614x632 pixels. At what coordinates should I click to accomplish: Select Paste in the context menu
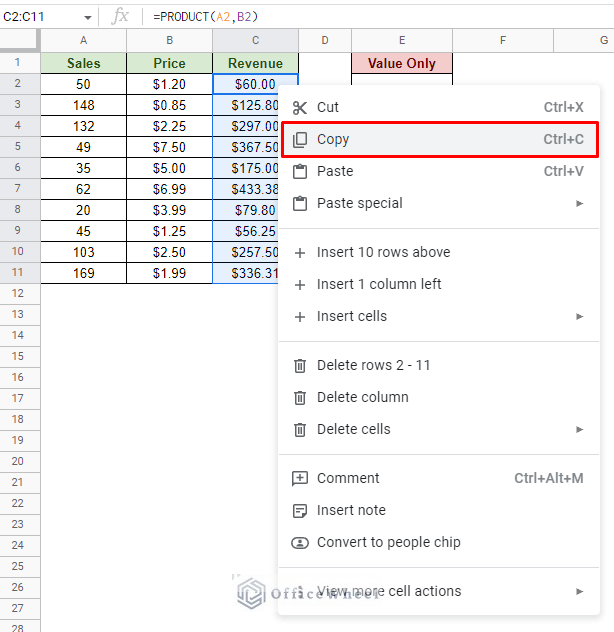coord(439,171)
